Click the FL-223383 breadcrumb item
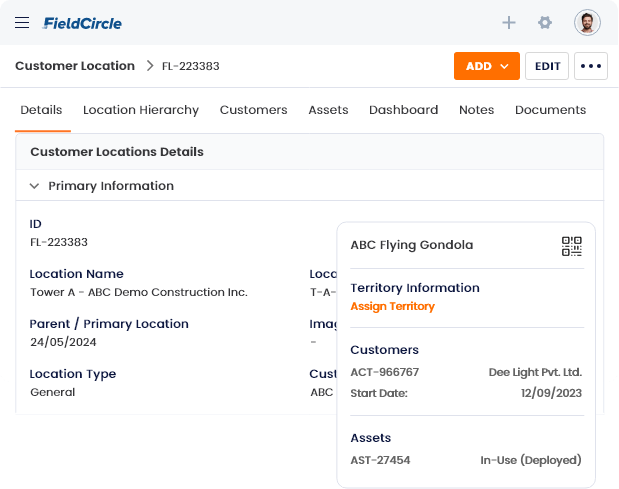The height and width of the screenshot is (489, 619). (x=190, y=66)
